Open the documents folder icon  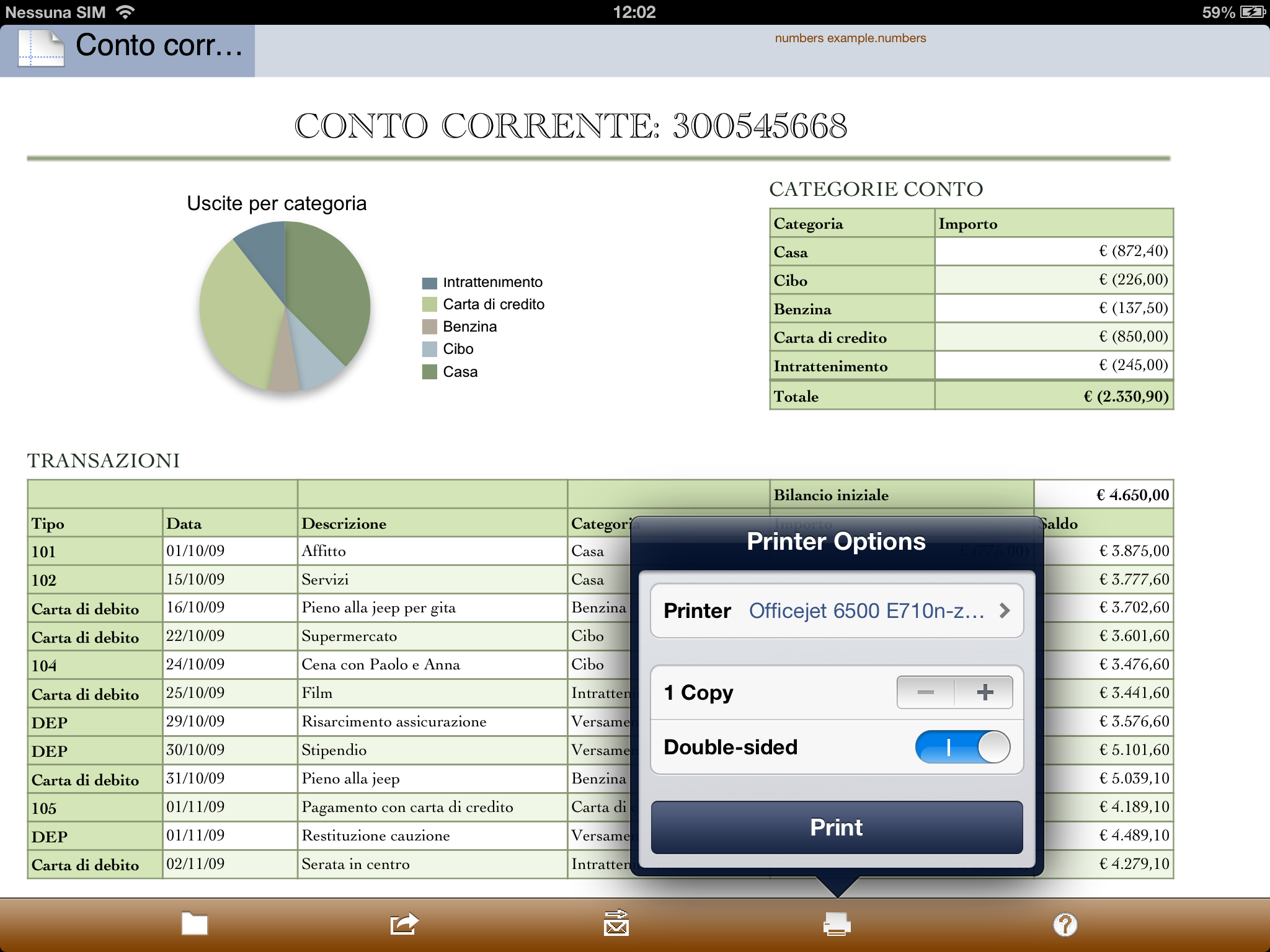194,923
